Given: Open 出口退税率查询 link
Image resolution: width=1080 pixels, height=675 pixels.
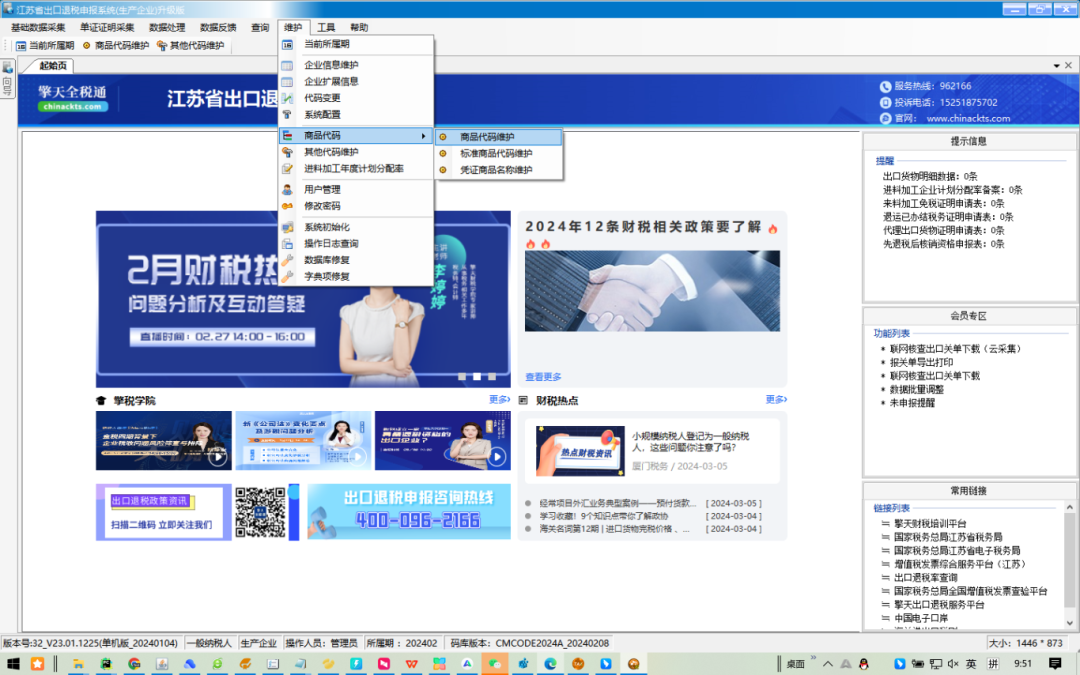Looking at the screenshot, I should tap(926, 578).
